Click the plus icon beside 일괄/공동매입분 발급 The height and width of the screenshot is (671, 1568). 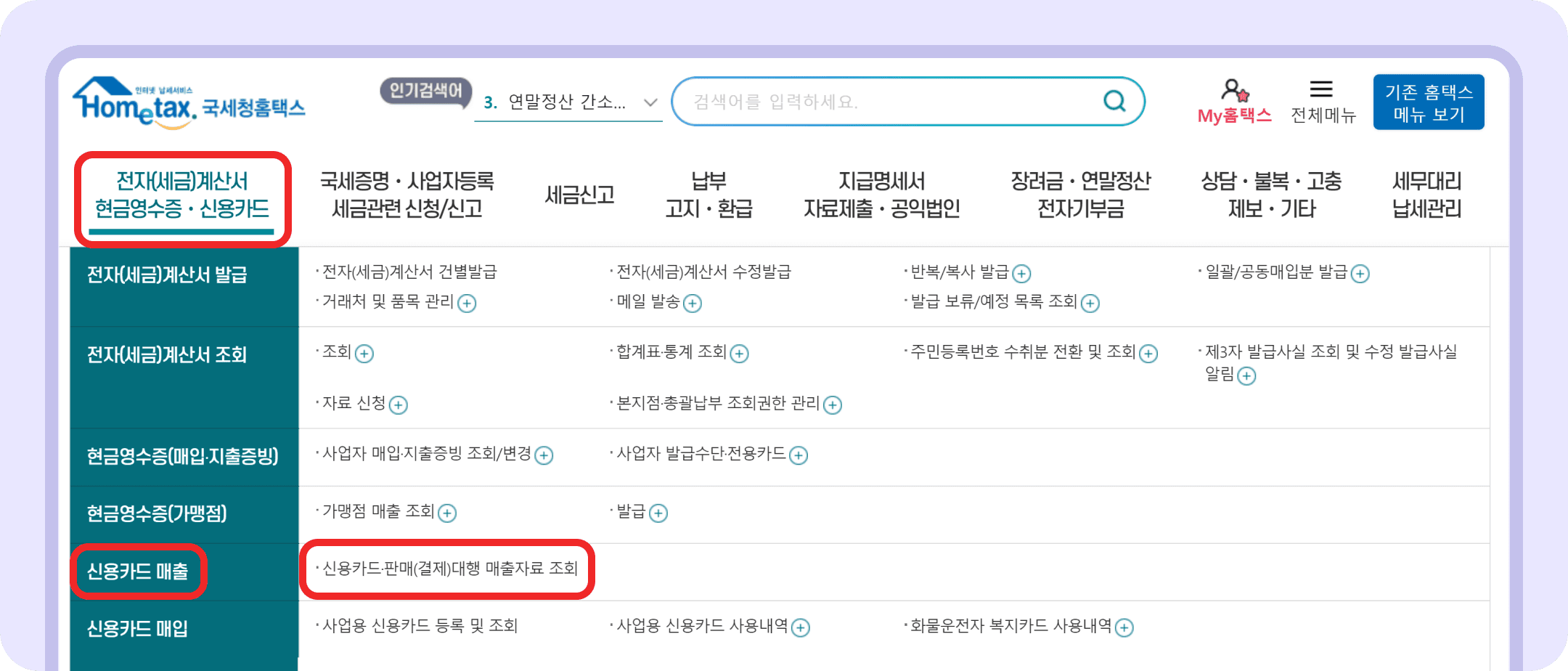coord(1361,274)
